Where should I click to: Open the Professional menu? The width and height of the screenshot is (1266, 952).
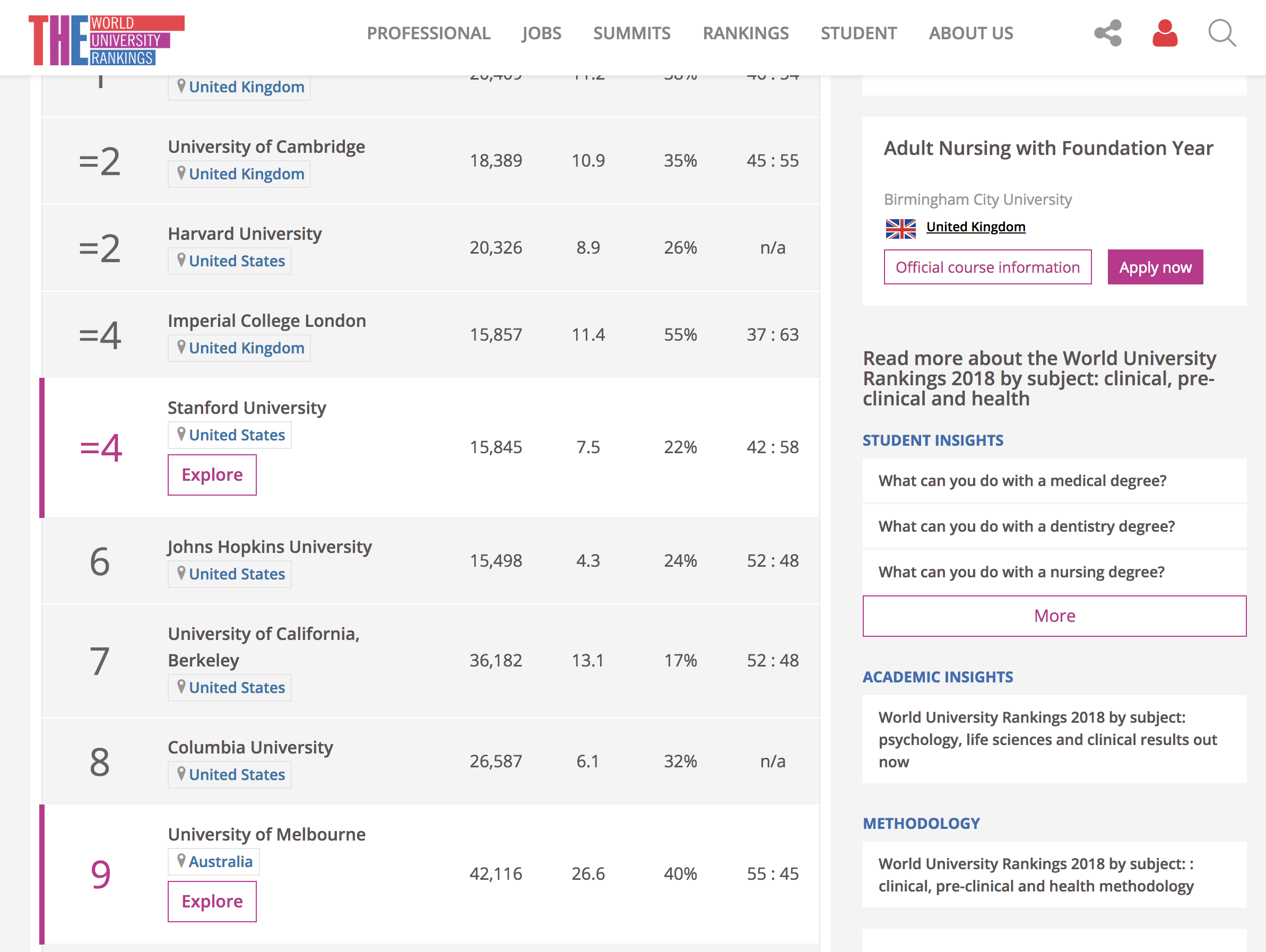tap(428, 33)
